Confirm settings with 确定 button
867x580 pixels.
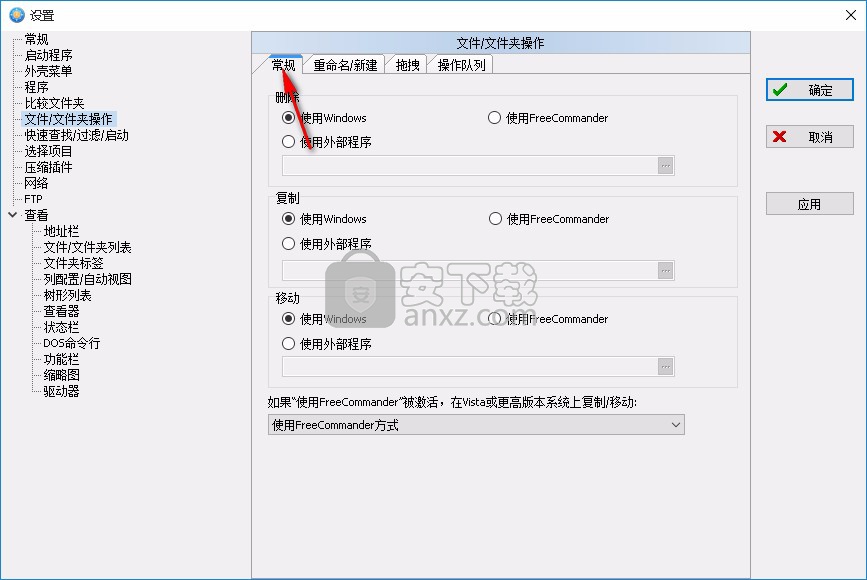pos(809,90)
